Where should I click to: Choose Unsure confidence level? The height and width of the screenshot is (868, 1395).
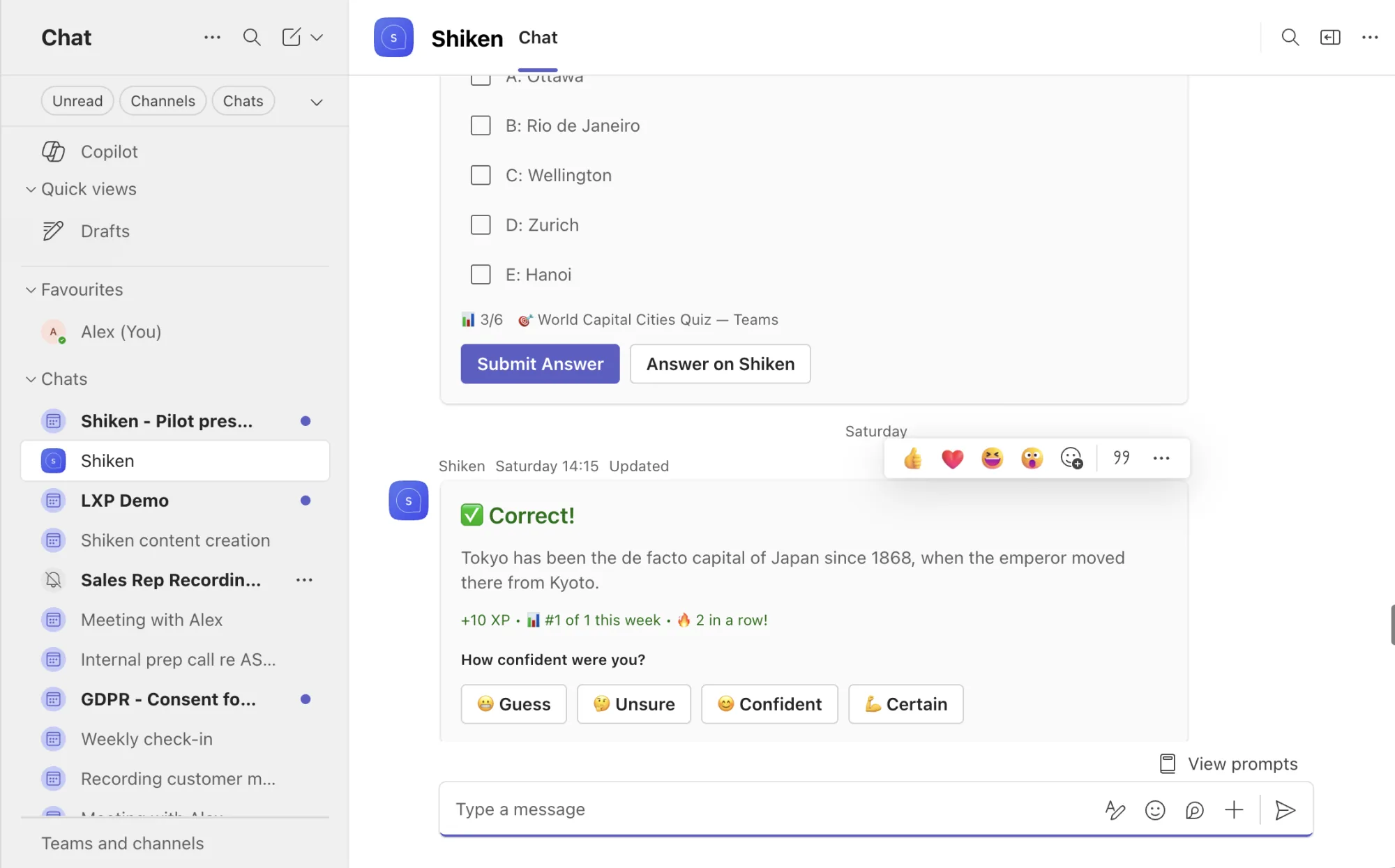[x=633, y=704]
